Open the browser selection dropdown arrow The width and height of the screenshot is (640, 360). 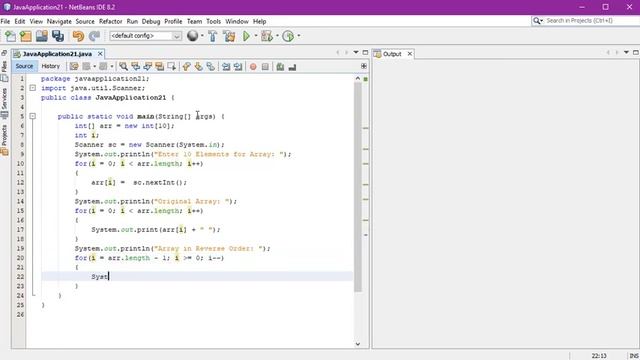[202, 36]
